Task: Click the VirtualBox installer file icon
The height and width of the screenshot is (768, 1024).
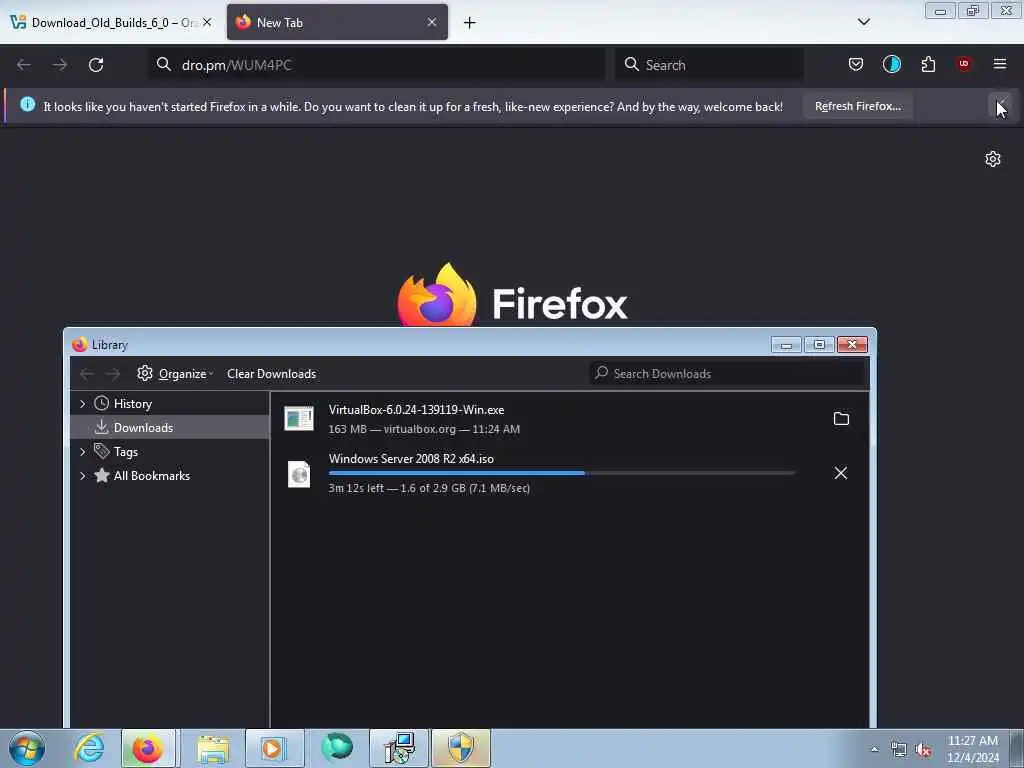Action: coord(299,419)
